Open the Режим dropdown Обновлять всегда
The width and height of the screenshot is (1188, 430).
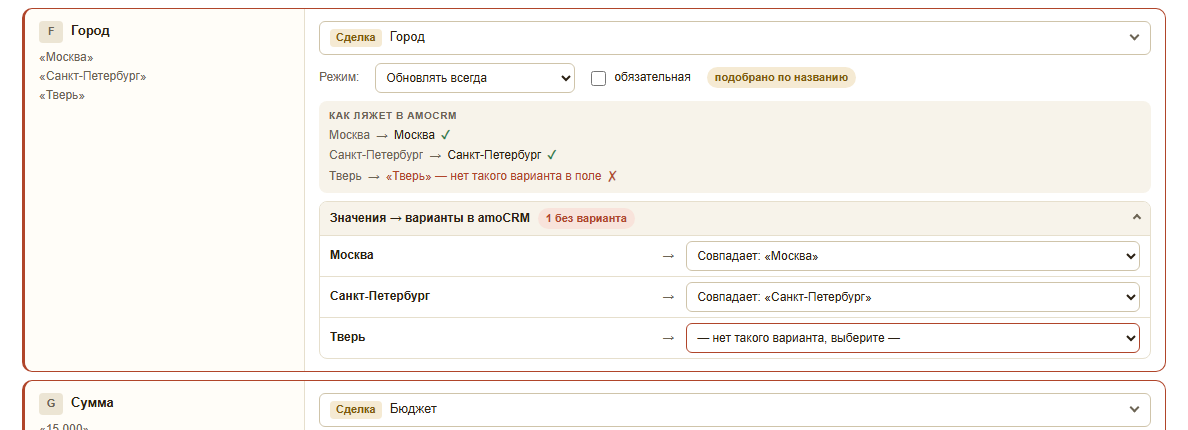475,78
